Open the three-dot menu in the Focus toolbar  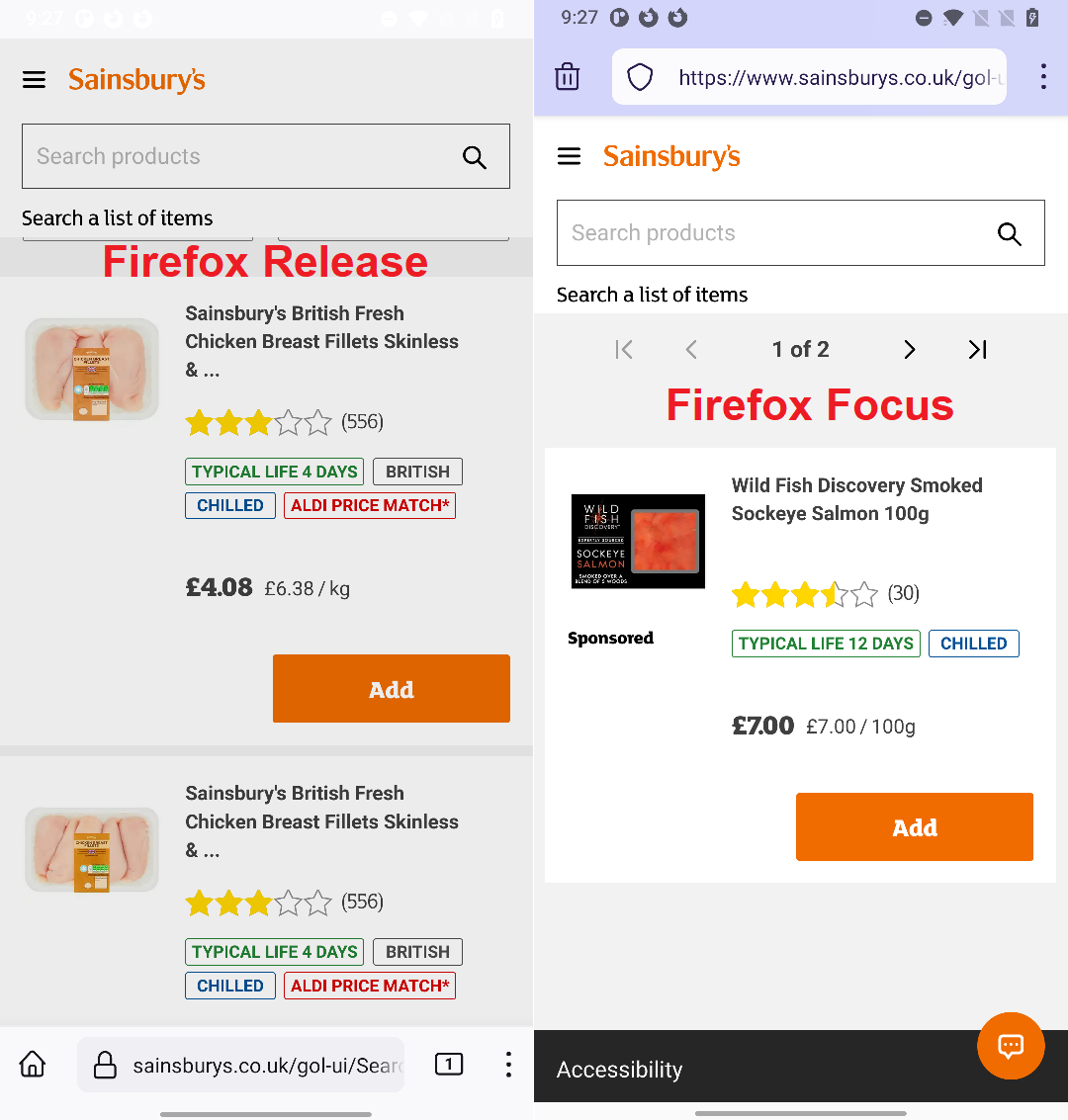click(x=1043, y=76)
